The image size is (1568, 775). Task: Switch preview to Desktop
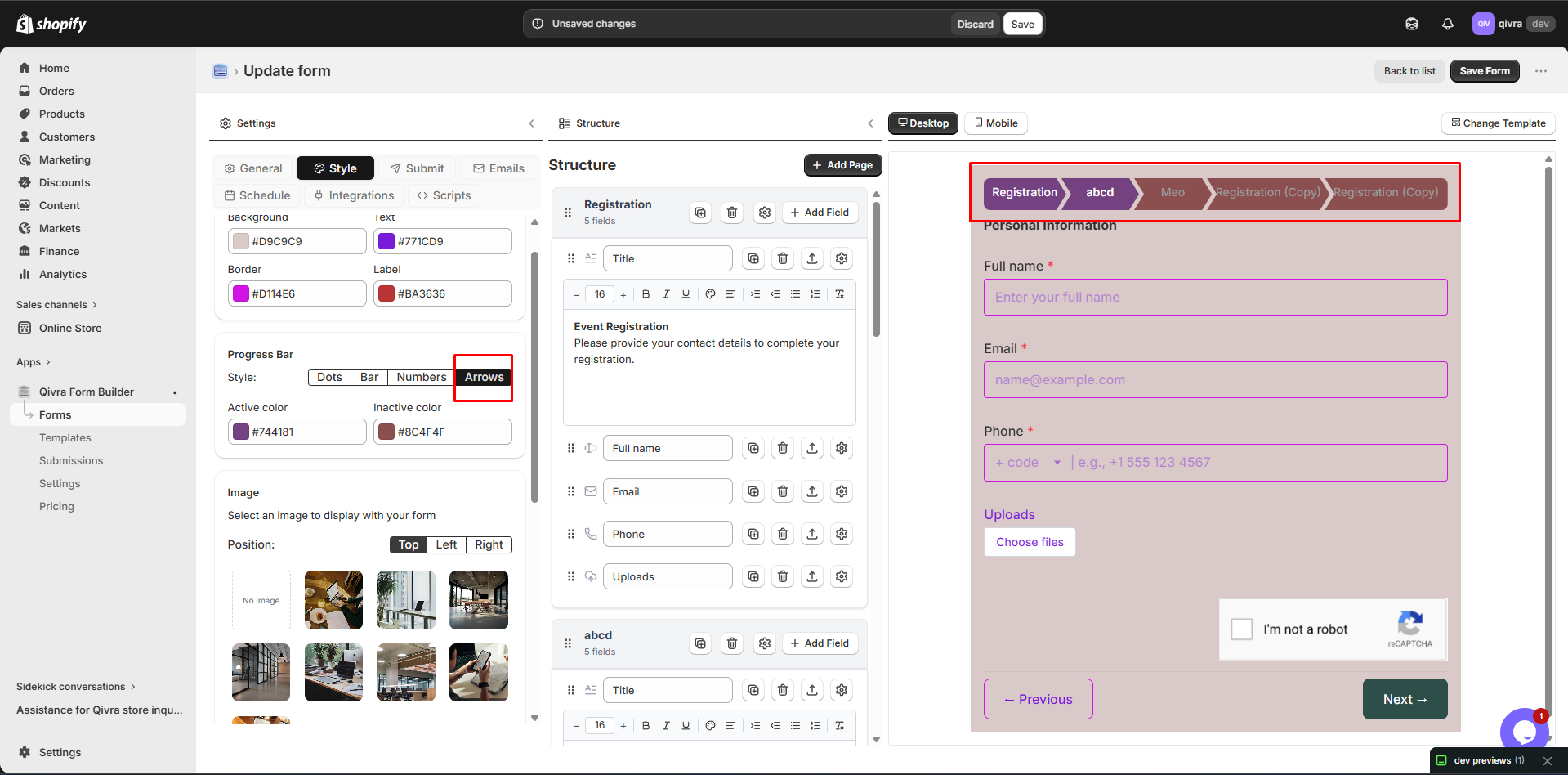point(923,123)
